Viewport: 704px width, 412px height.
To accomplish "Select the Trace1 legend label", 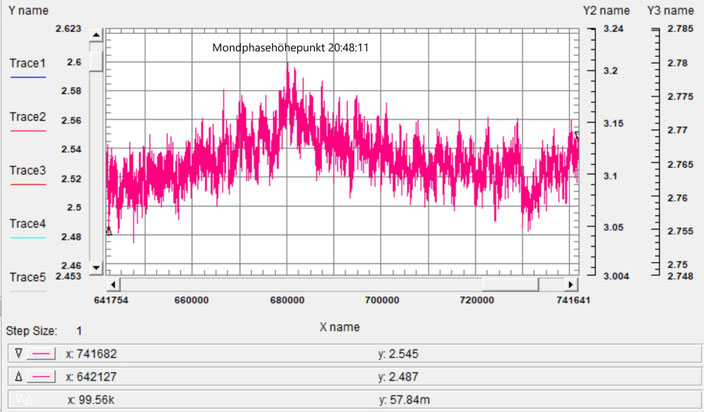I will pyautogui.click(x=28, y=63).
